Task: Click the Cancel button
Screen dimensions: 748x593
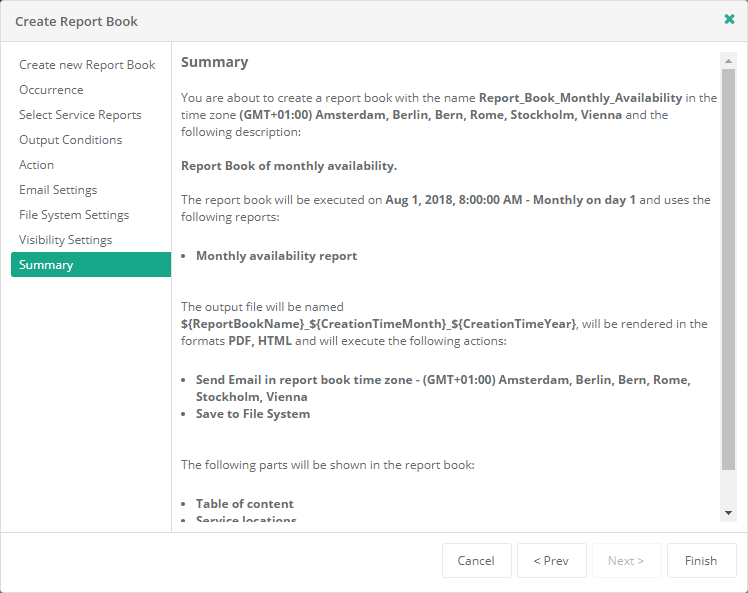Action: coord(476,561)
